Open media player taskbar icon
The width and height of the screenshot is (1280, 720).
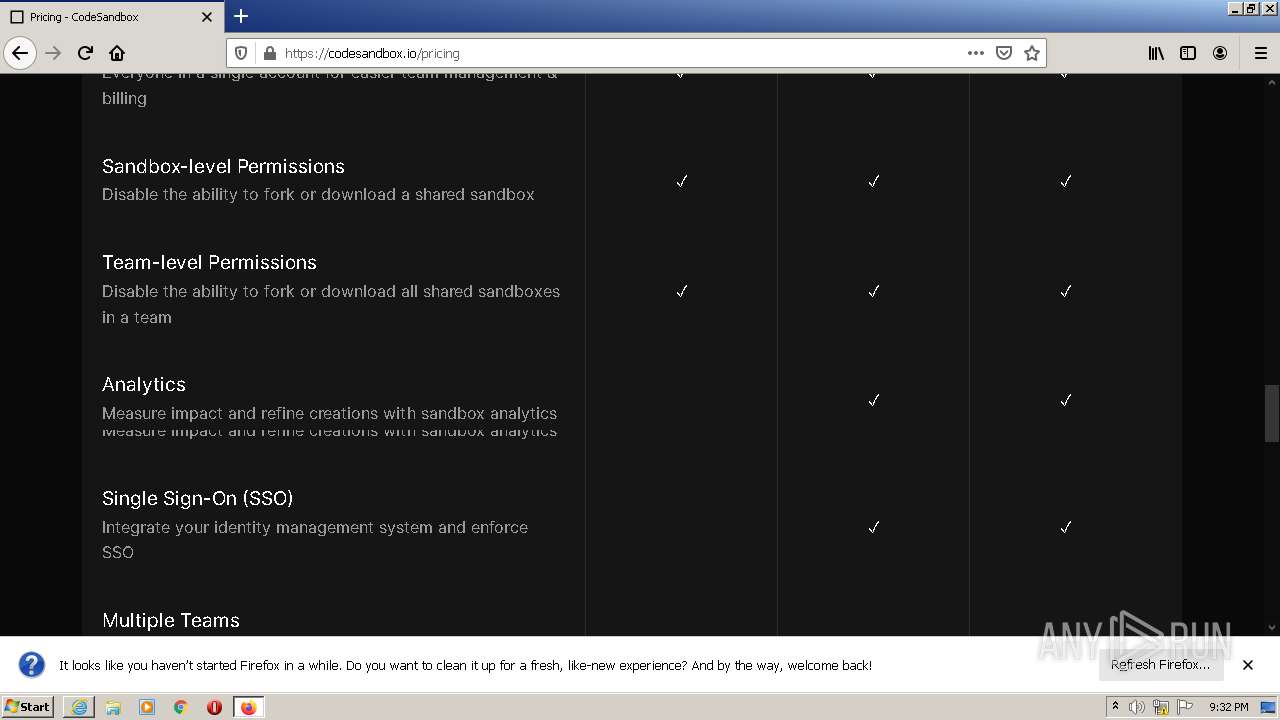point(147,707)
